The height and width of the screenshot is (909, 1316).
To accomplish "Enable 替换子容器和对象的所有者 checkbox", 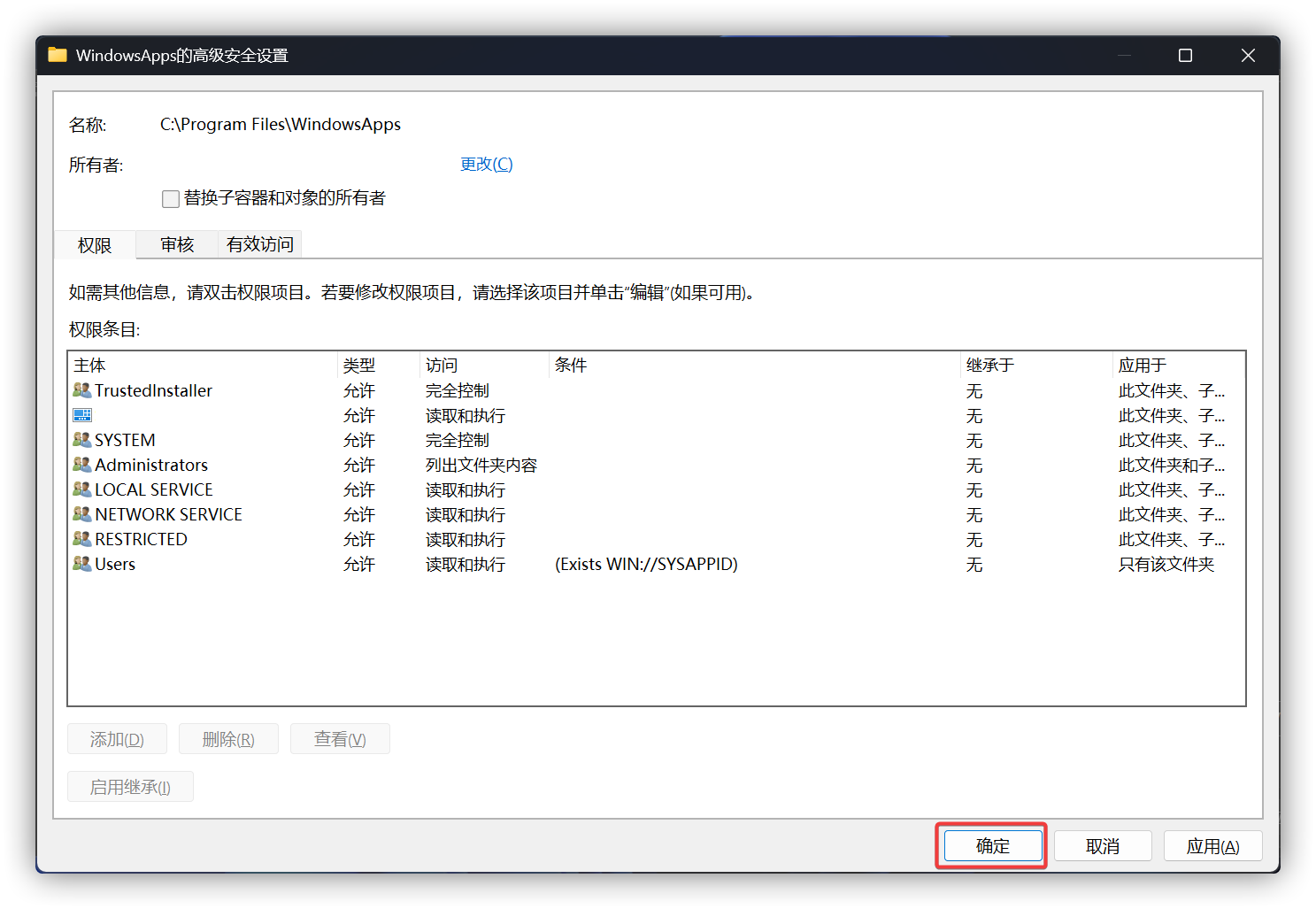I will point(171,199).
